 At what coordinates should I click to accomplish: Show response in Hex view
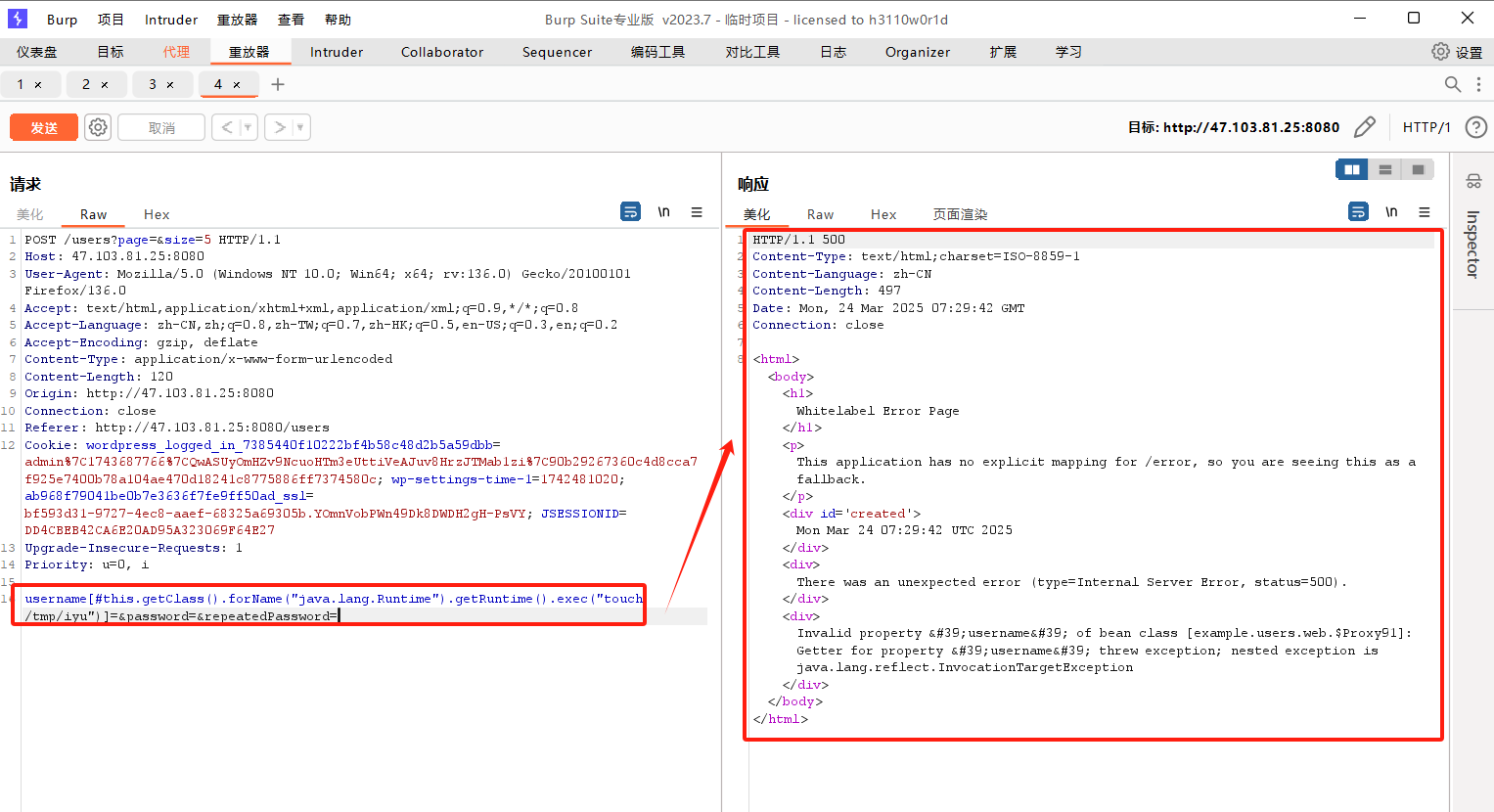[x=883, y=214]
